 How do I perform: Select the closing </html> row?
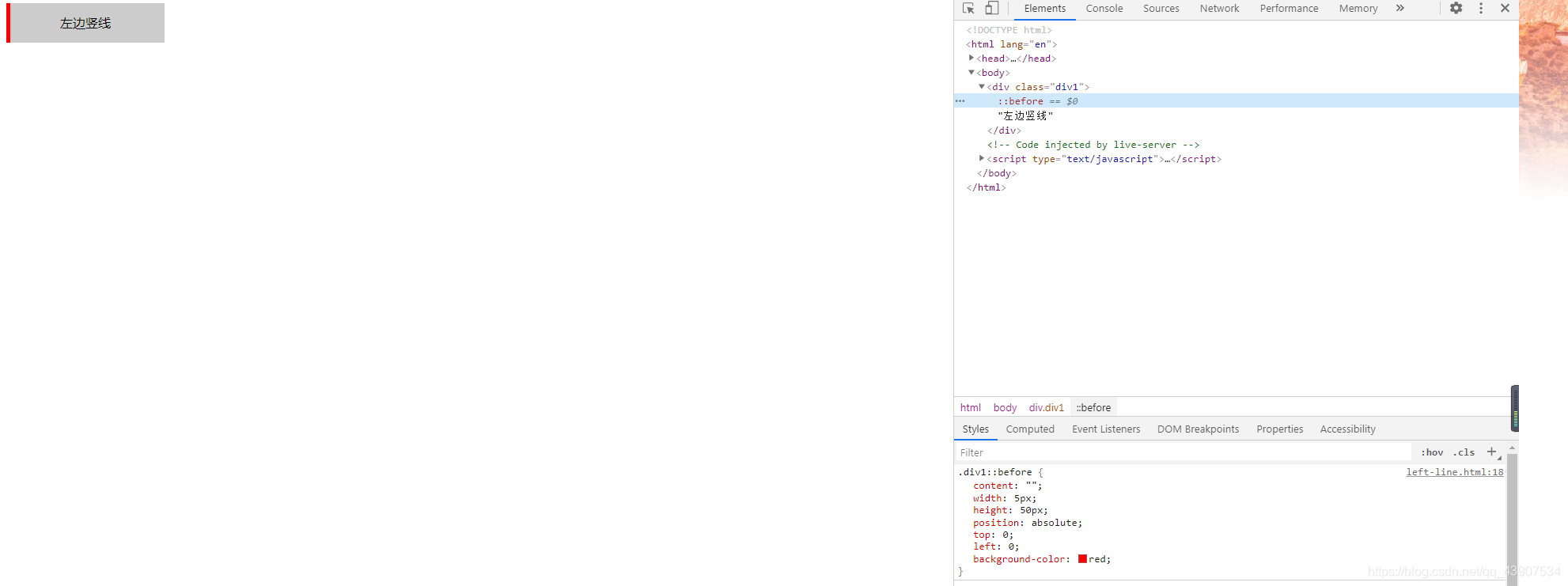point(1236,187)
